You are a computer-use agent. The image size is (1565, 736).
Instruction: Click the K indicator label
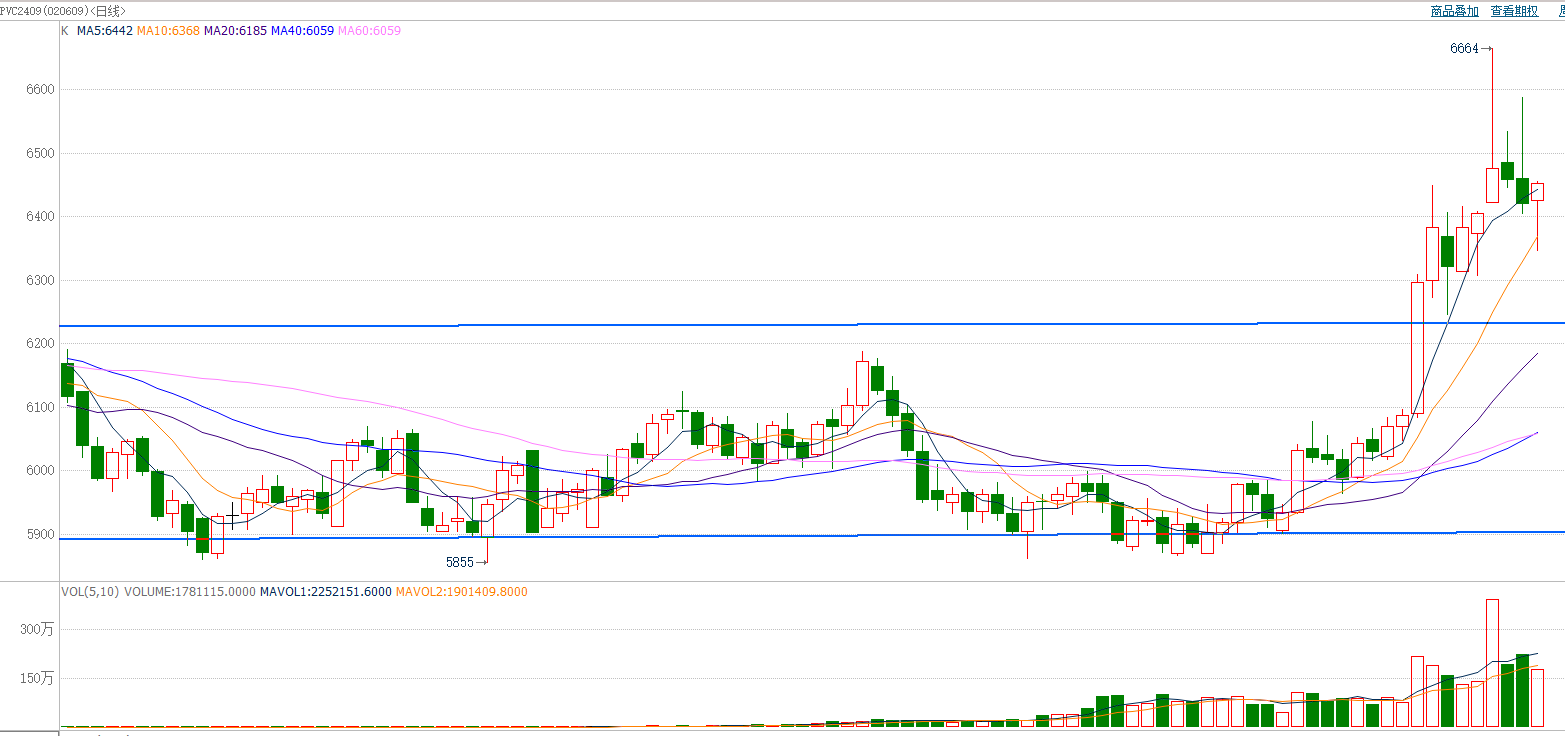(x=65, y=31)
